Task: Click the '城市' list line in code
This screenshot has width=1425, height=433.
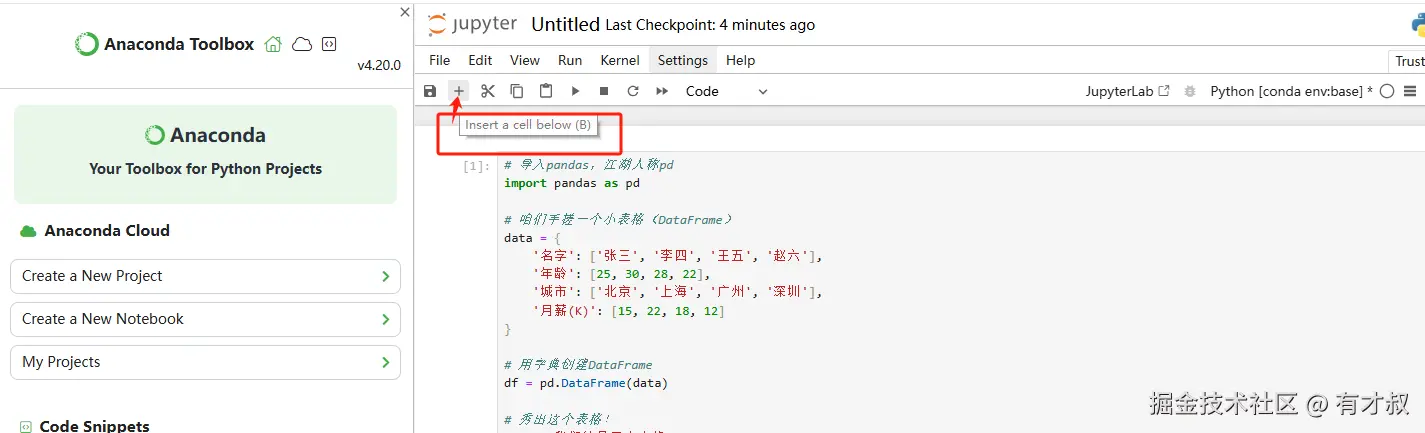Action: pyautogui.click(x=679, y=292)
